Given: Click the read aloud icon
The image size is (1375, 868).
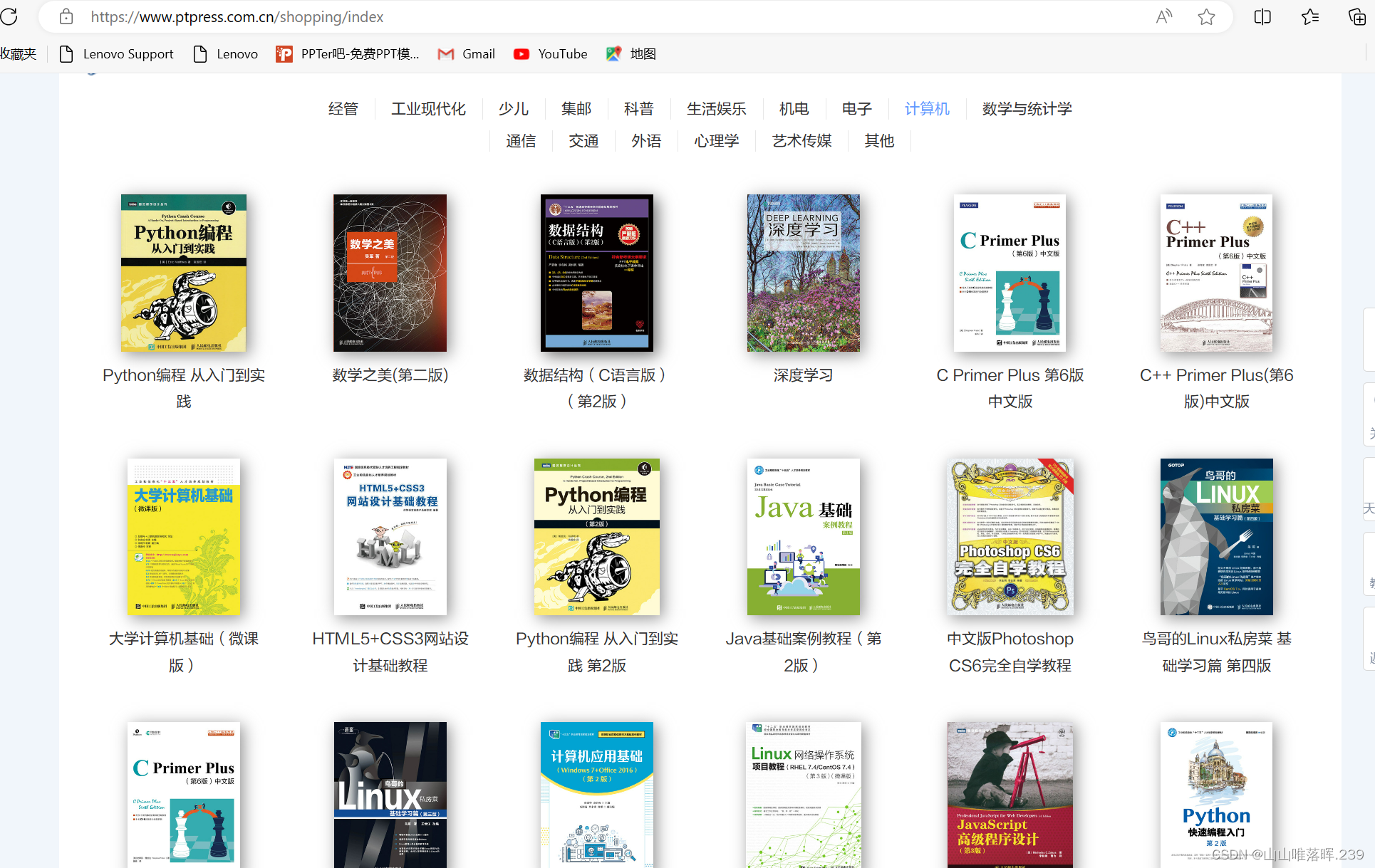Looking at the screenshot, I should (x=1163, y=16).
